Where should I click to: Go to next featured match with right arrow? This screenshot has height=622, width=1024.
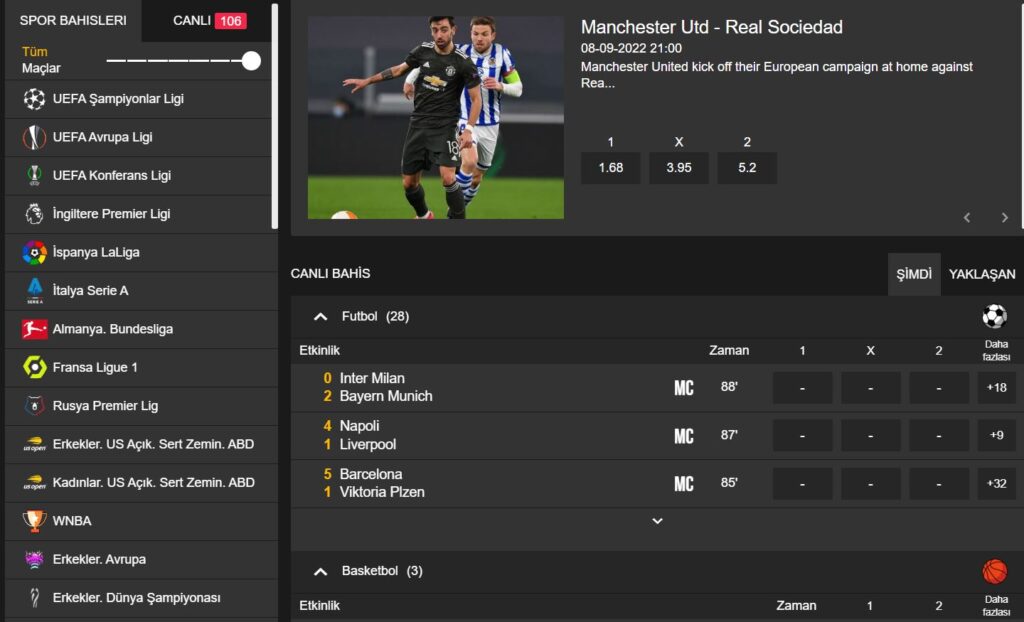tap(1004, 218)
